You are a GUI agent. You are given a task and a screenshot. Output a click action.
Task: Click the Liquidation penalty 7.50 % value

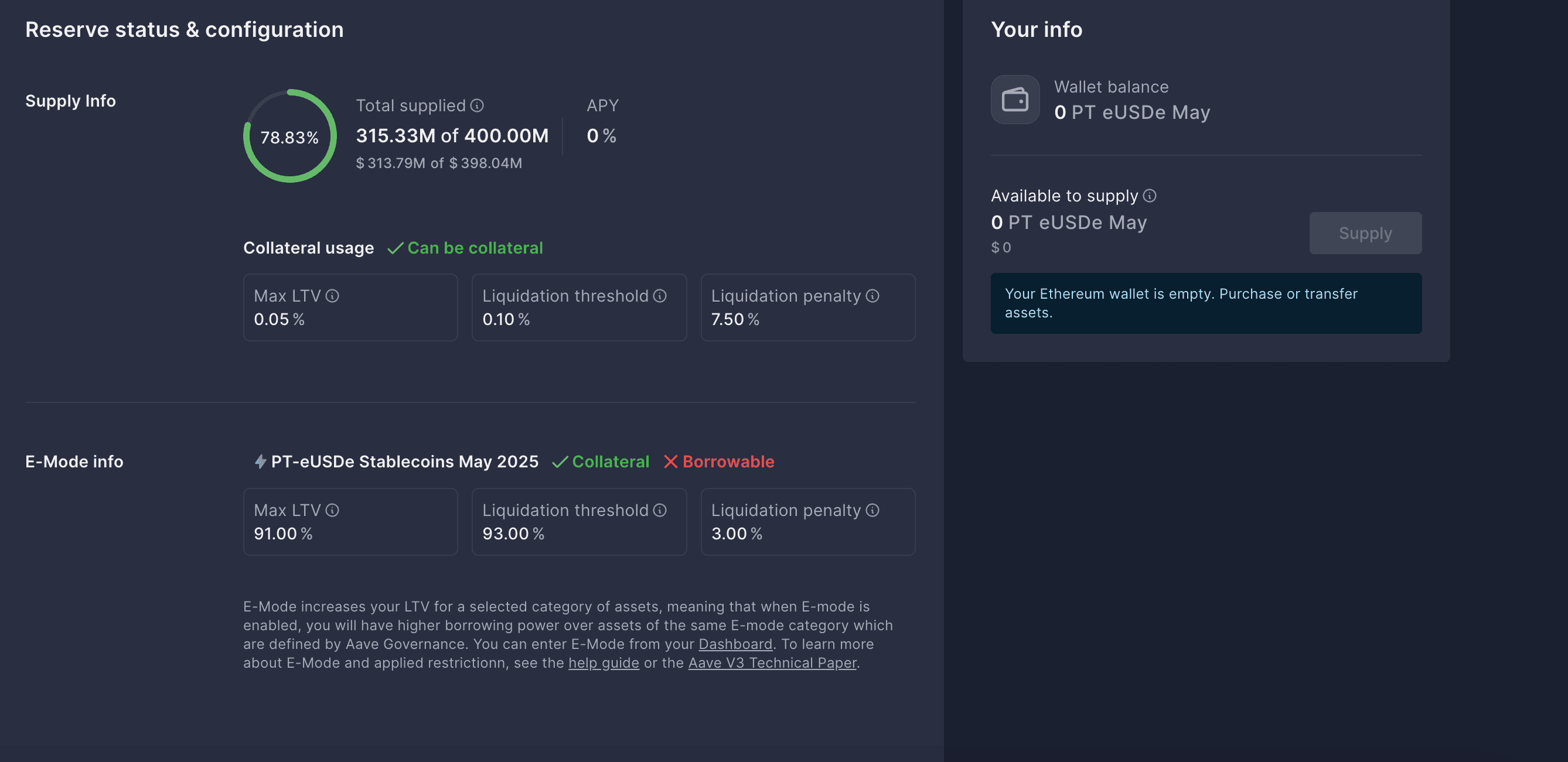(x=735, y=320)
